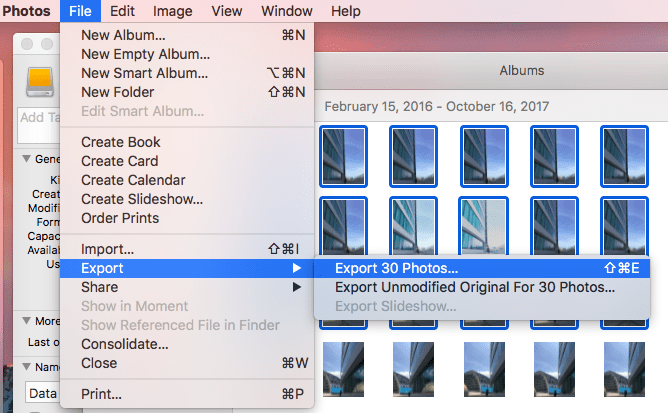The height and width of the screenshot is (413, 668).
Task: Select Export 30 Photos option
Action: click(397, 268)
